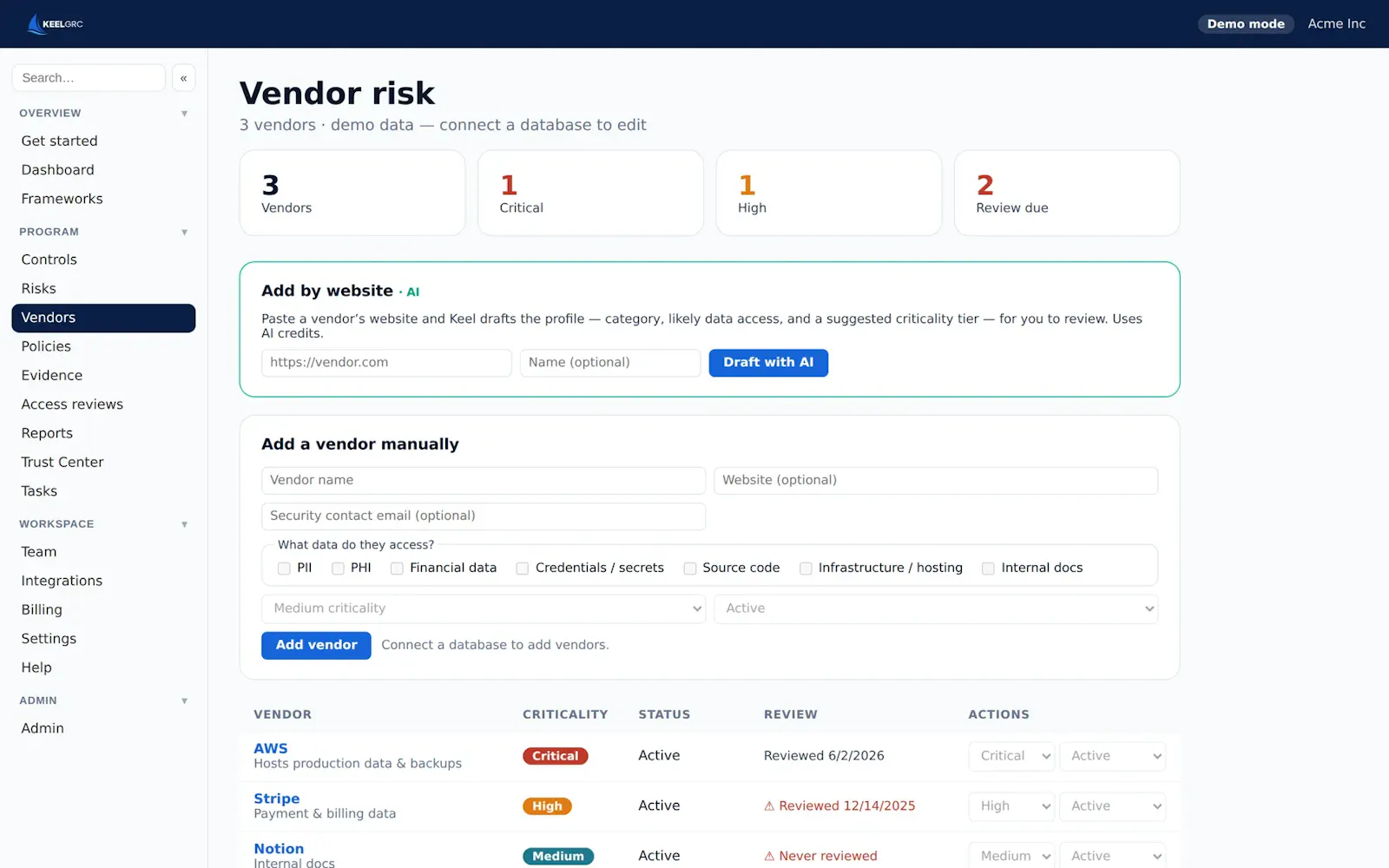This screenshot has width=1389, height=868.
Task: Open Notion row criticality dropdown
Action: (x=1012, y=856)
